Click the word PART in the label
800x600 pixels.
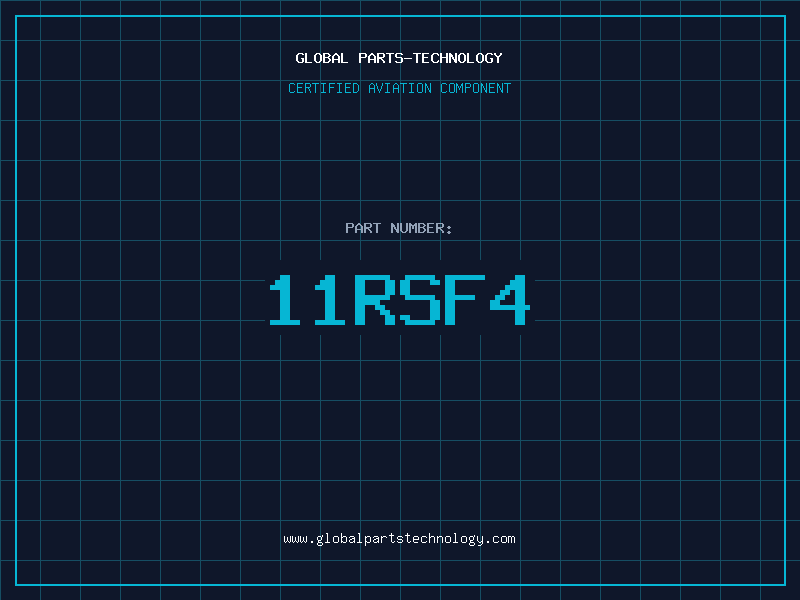point(363,228)
